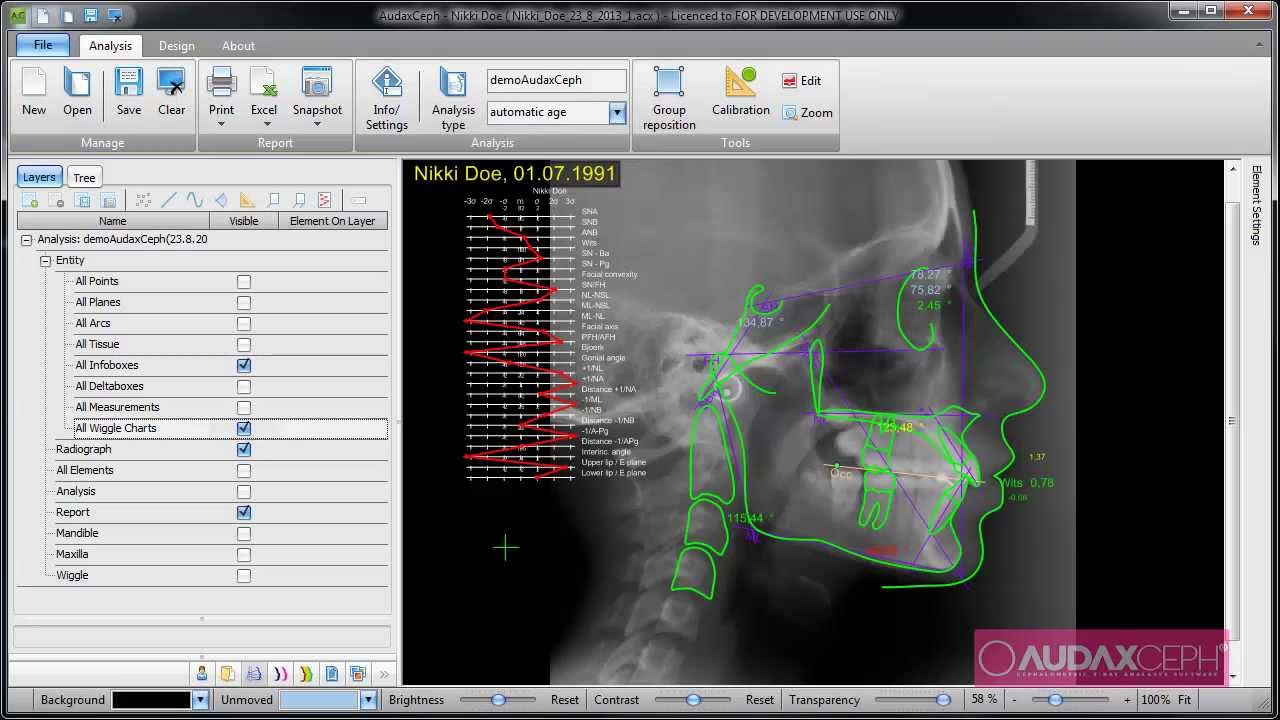
Task: Open the Print dropdown arrow
Action: pyautogui.click(x=221, y=125)
